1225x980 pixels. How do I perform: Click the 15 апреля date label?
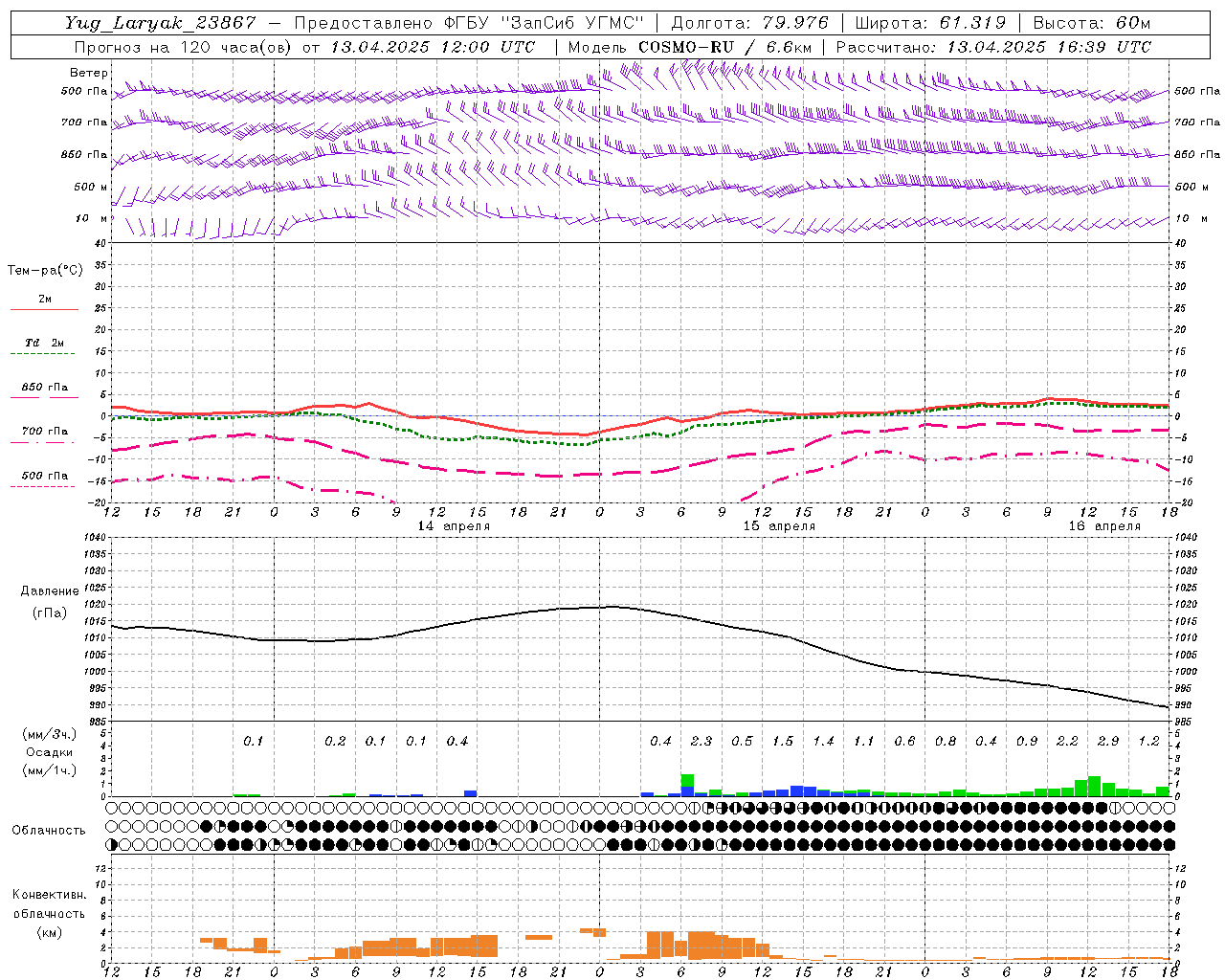pyautogui.click(x=780, y=526)
